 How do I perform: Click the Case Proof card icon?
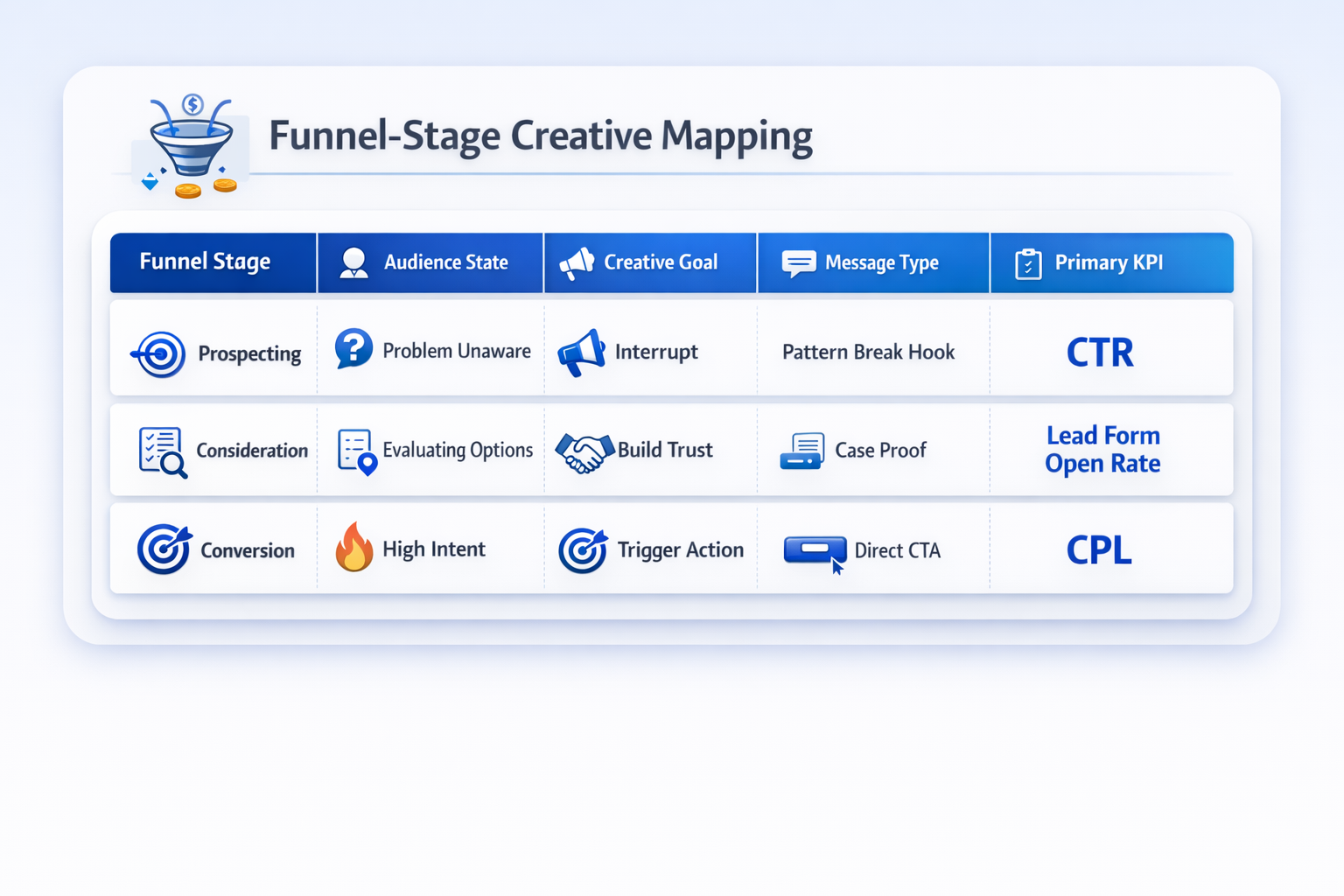805,451
